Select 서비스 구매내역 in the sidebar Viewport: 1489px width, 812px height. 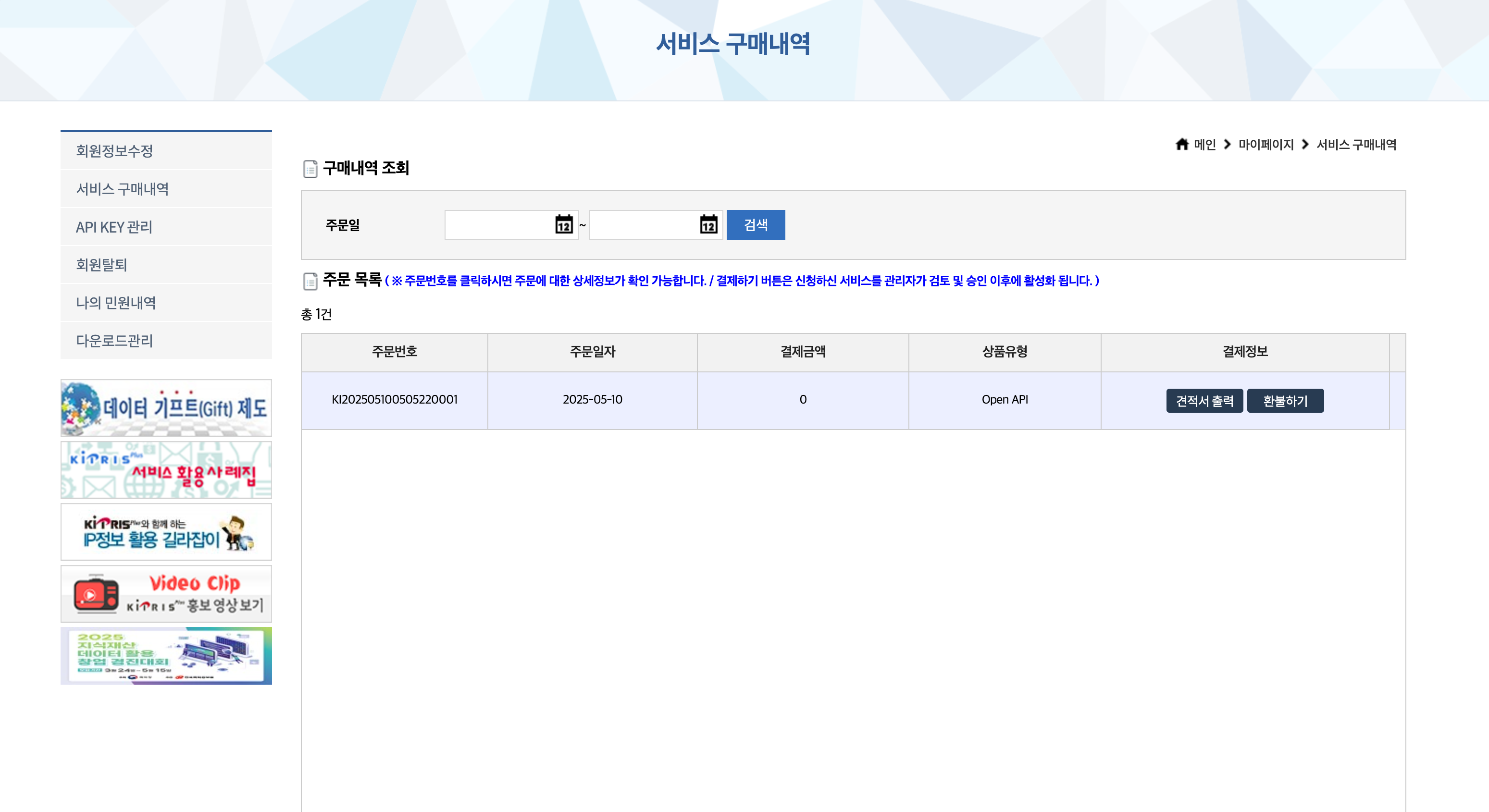click(123, 189)
